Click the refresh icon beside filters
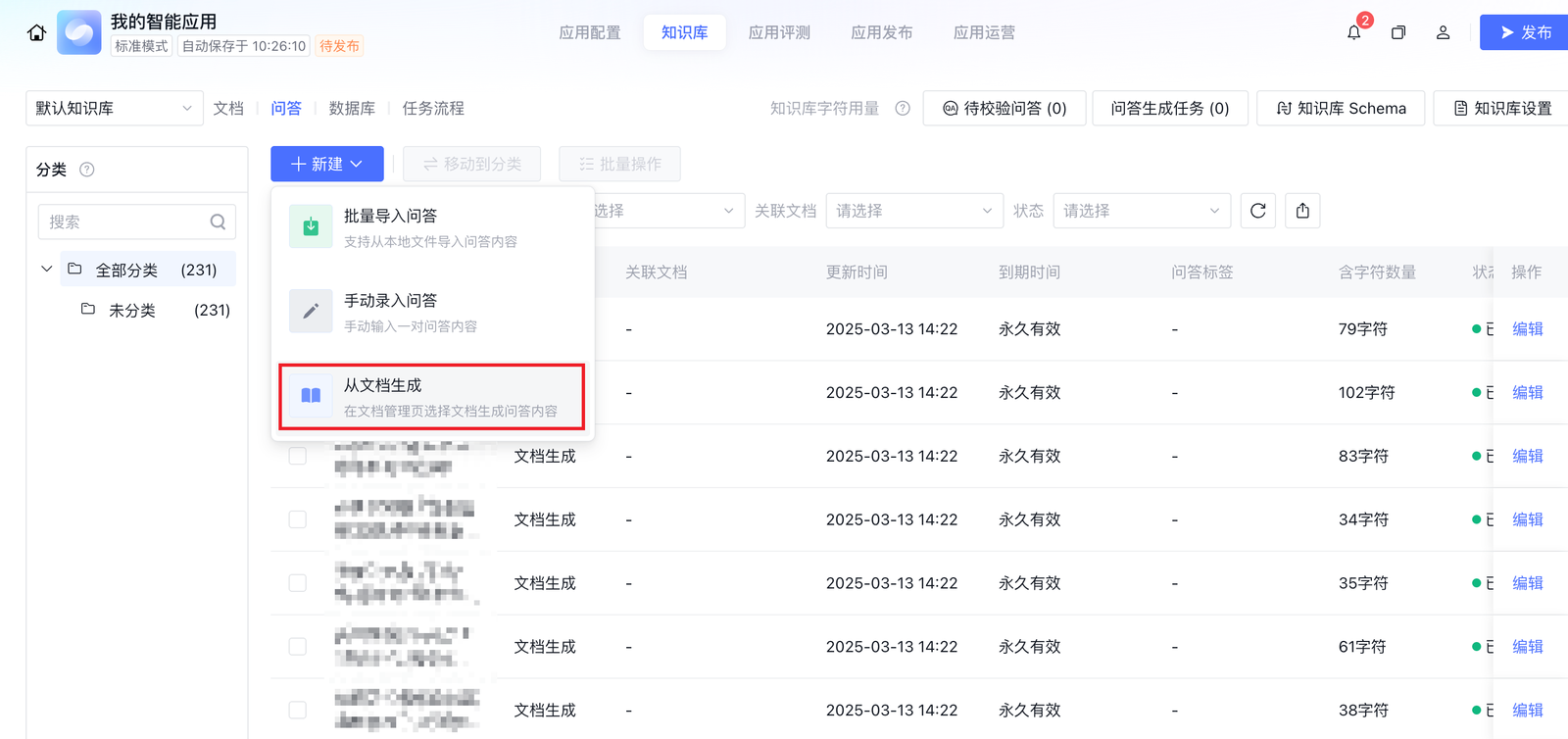This screenshot has width=1568, height=739. click(x=1258, y=211)
